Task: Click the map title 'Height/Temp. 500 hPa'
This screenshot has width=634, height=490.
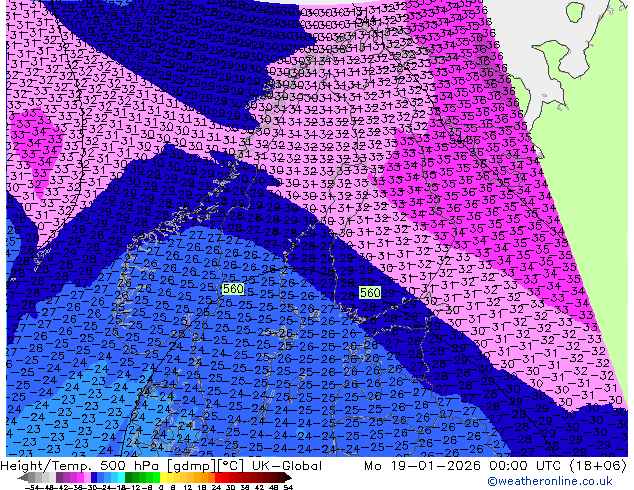Action: [x=80, y=466]
